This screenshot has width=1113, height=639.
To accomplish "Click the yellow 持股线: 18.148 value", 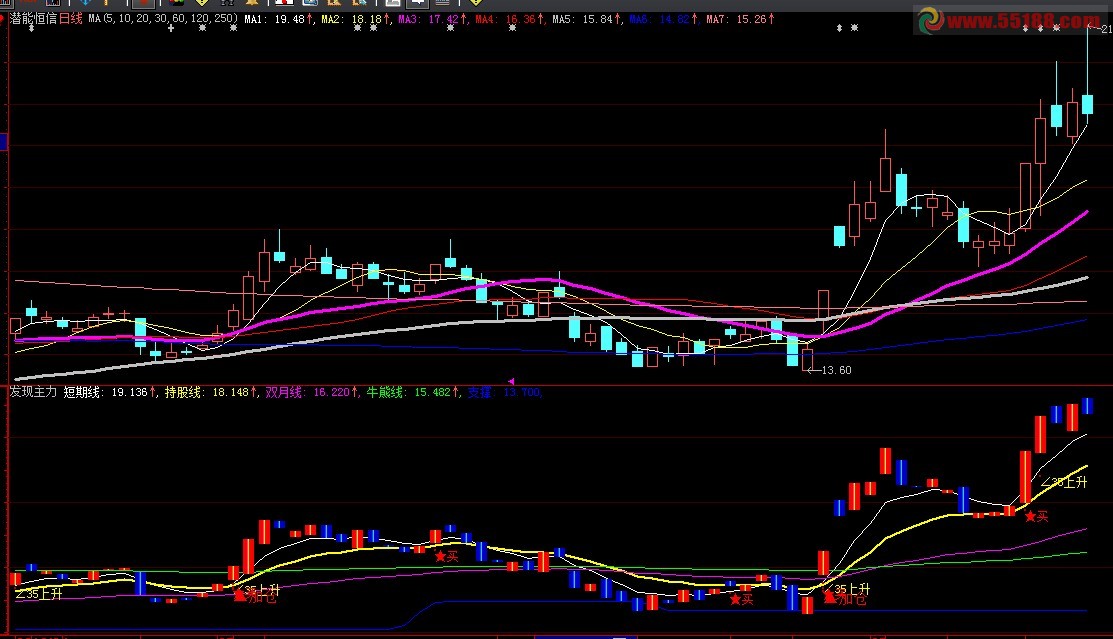I will 211,392.
